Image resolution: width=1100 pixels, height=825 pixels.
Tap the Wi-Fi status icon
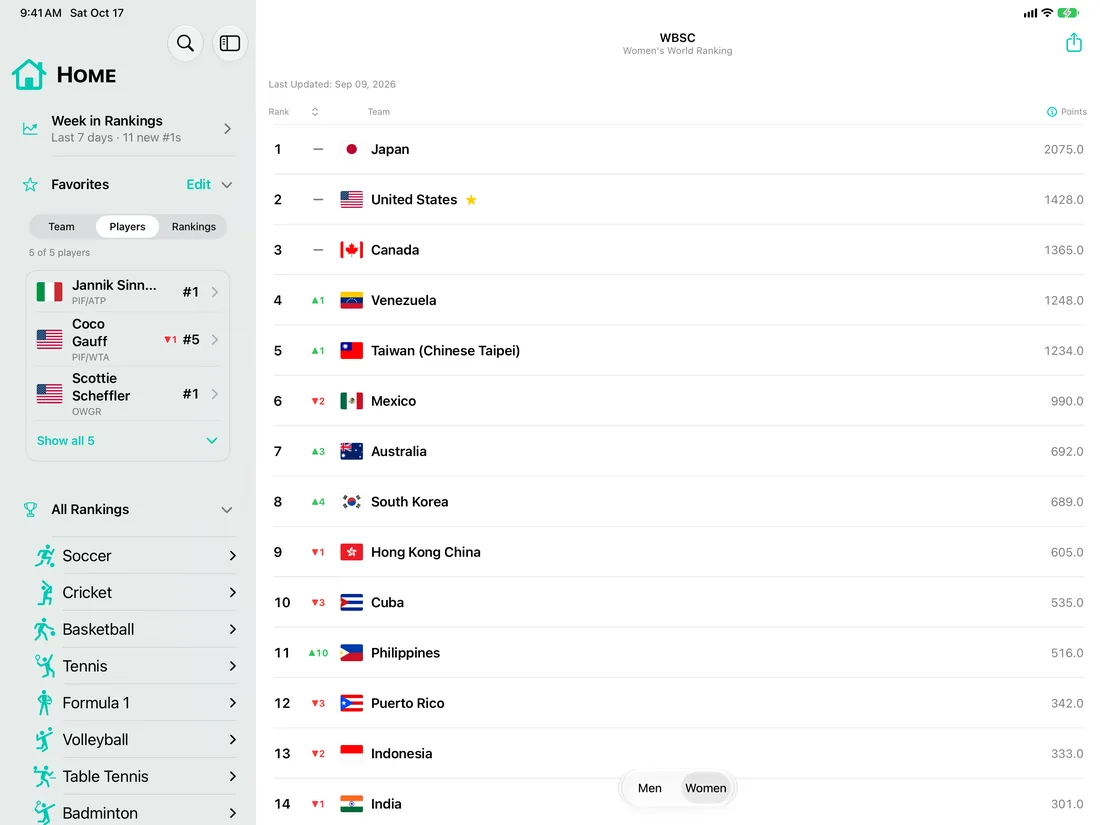1047,13
